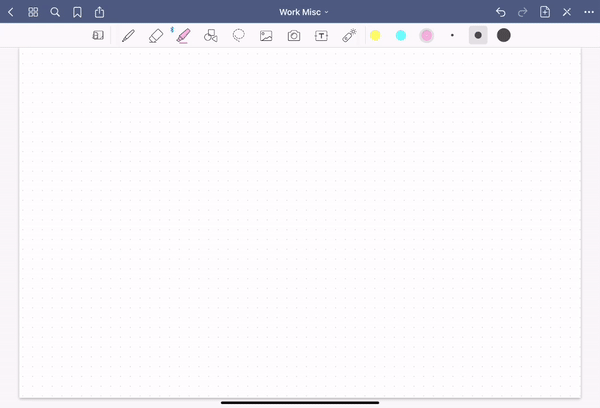Insert an image with the Image tool
This screenshot has width=600, height=408.
(x=266, y=35)
